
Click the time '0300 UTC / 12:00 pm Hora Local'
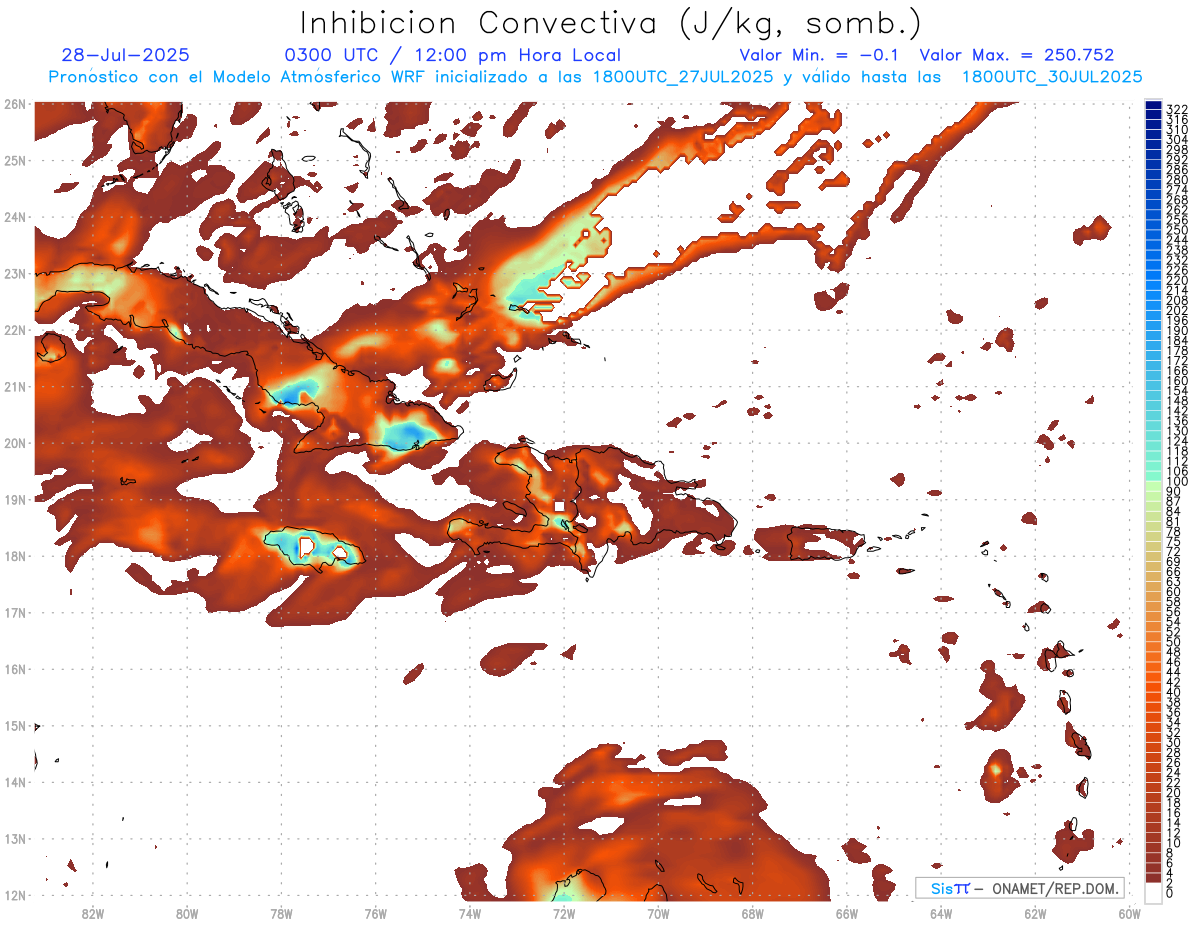tap(453, 56)
